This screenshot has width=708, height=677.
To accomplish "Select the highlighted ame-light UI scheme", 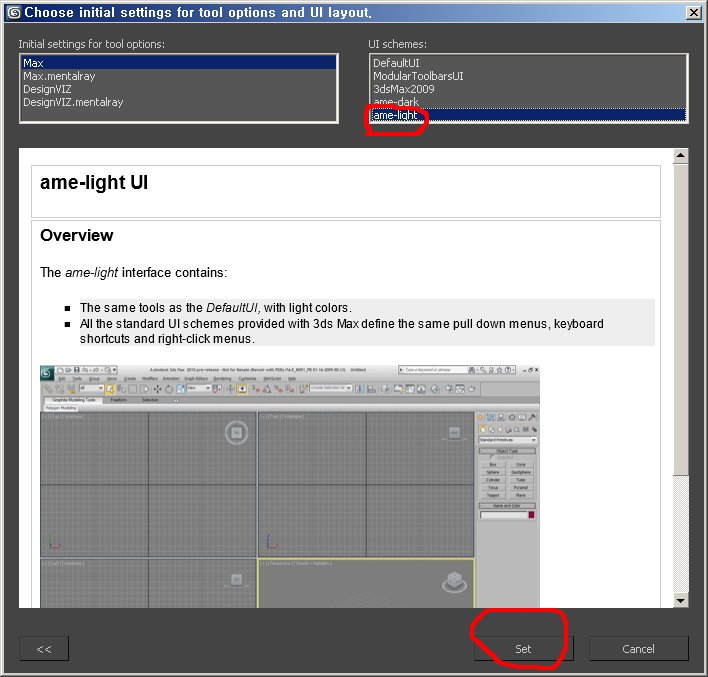I will (x=396, y=115).
